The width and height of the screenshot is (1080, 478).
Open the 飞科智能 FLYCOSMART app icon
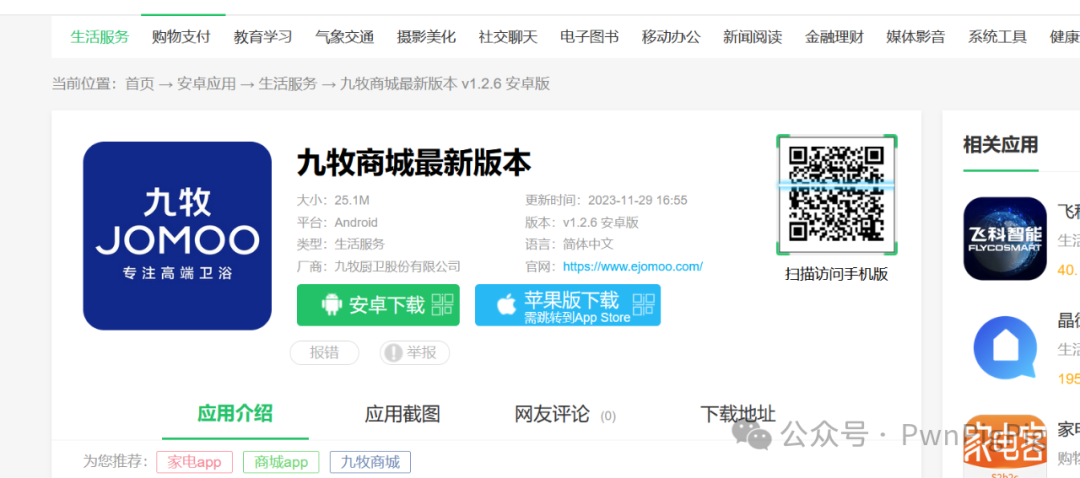pos(1005,238)
